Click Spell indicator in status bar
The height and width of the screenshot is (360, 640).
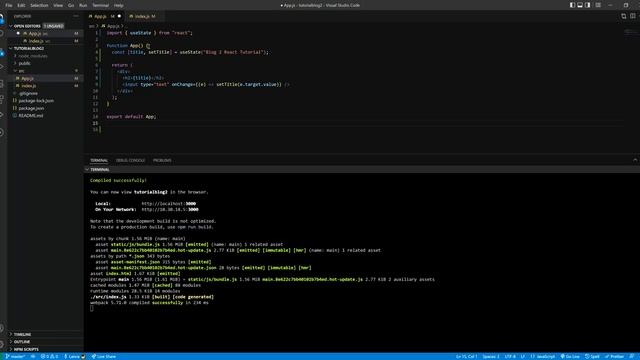click(592, 356)
